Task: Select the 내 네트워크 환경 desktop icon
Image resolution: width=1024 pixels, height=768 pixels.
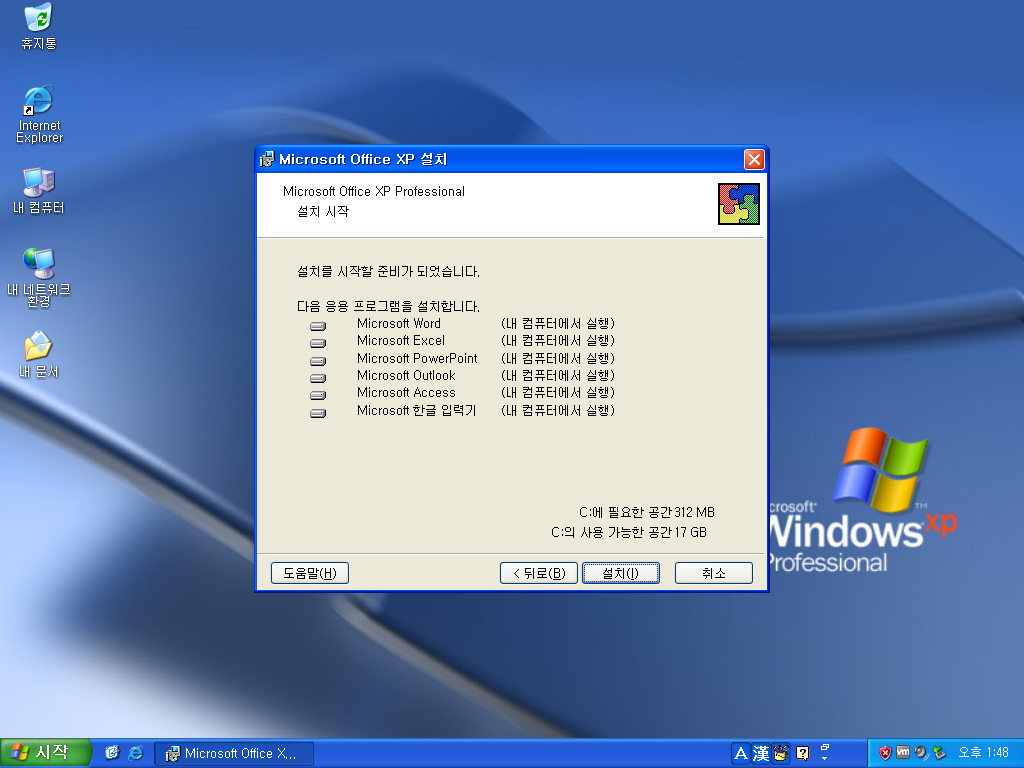Action: click(39, 278)
